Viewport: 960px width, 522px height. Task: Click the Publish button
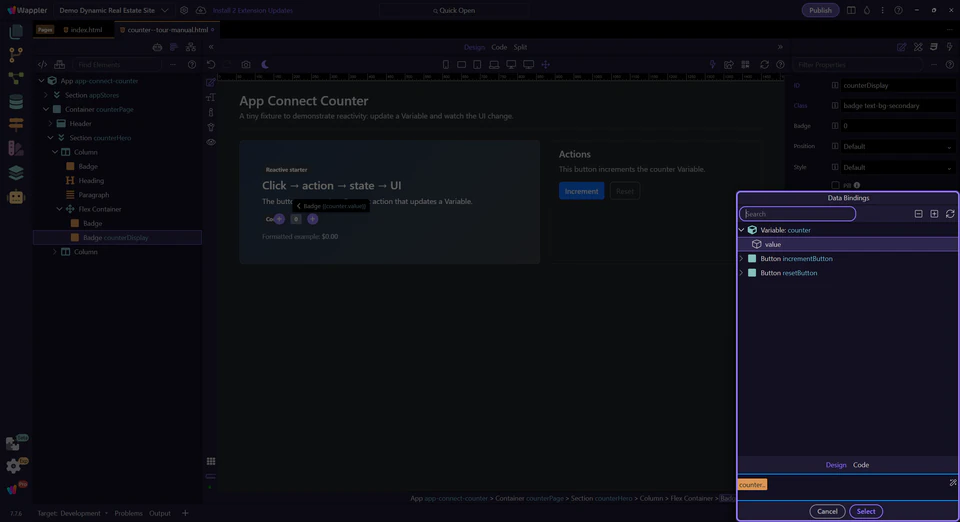(x=820, y=10)
